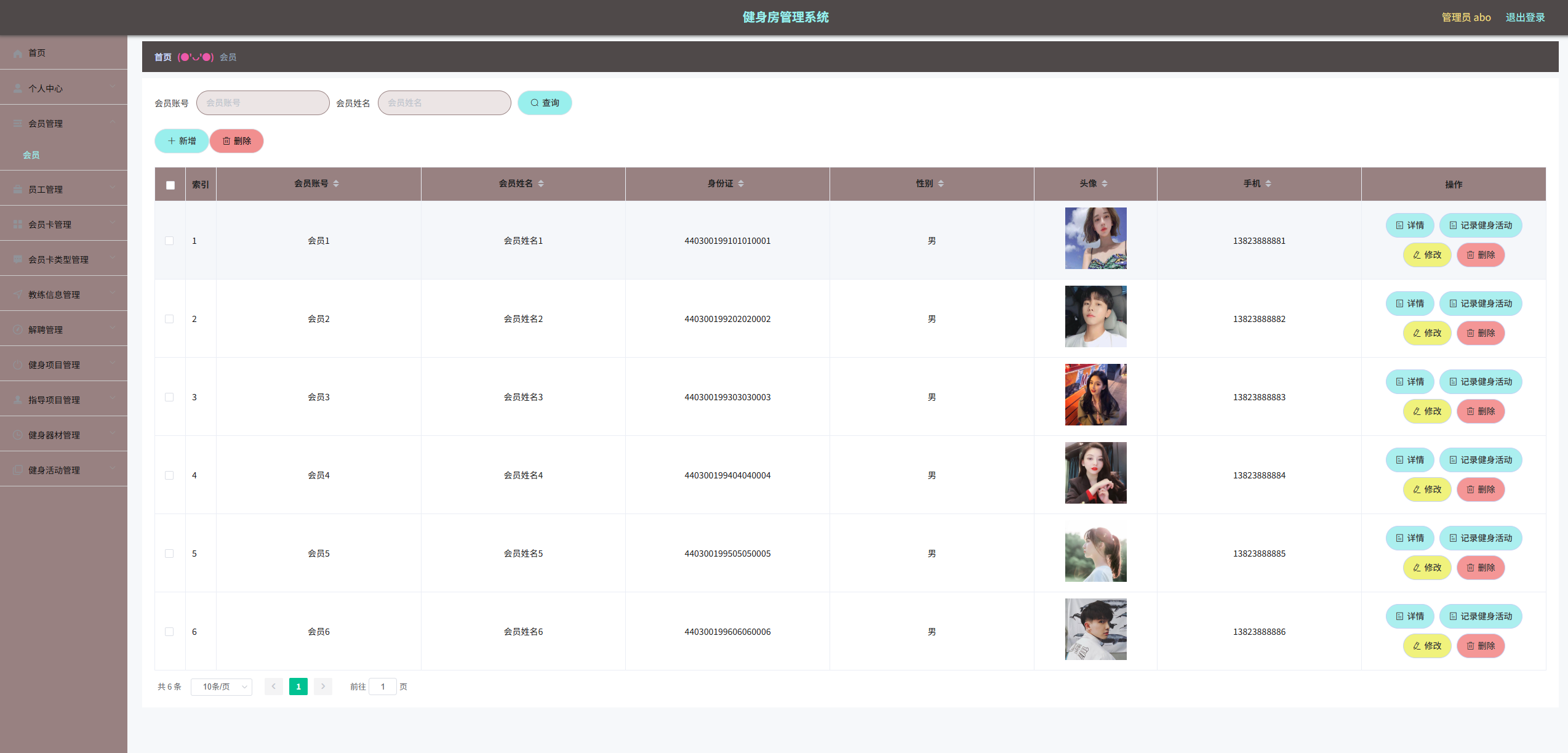The width and height of the screenshot is (1568, 753).
Task: Go to previous page arrow
Action: (274, 687)
